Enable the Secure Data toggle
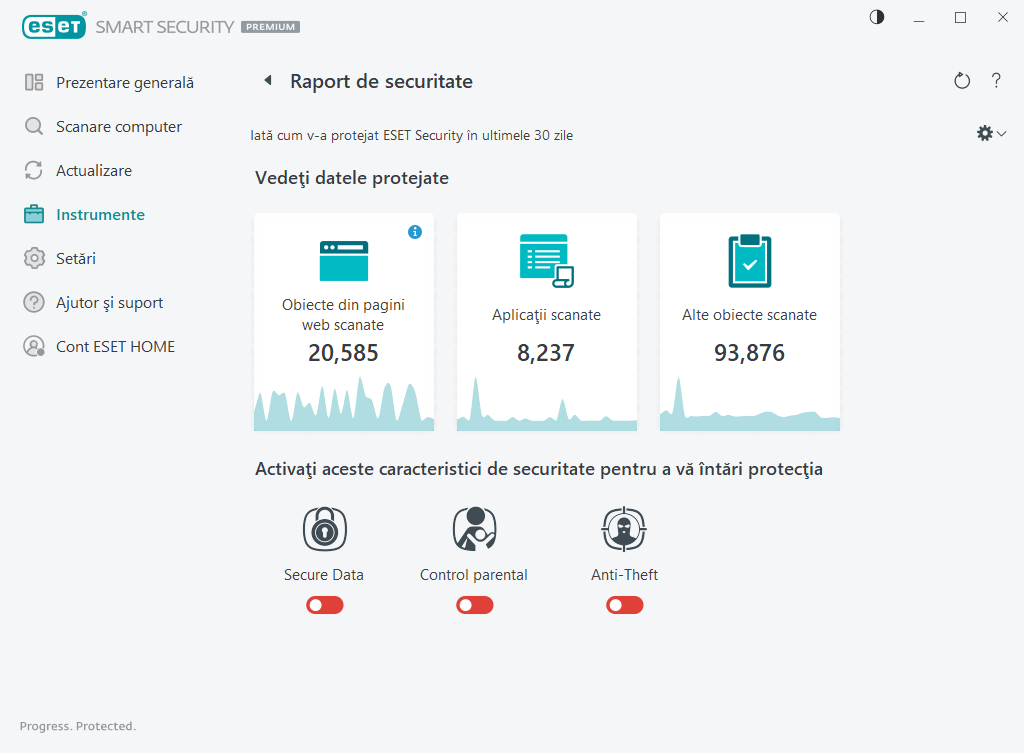This screenshot has width=1024, height=753. click(325, 605)
